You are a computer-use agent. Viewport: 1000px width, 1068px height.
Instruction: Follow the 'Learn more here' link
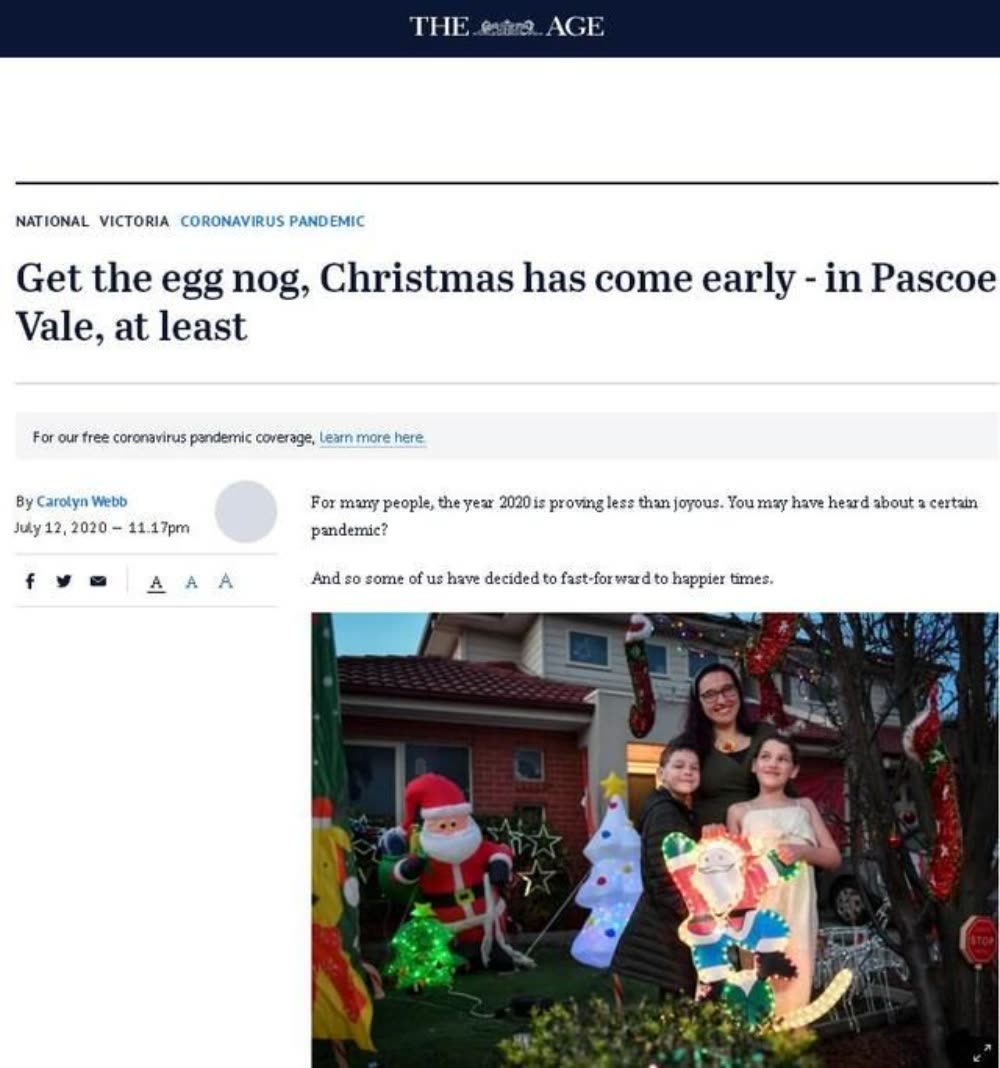pos(373,437)
